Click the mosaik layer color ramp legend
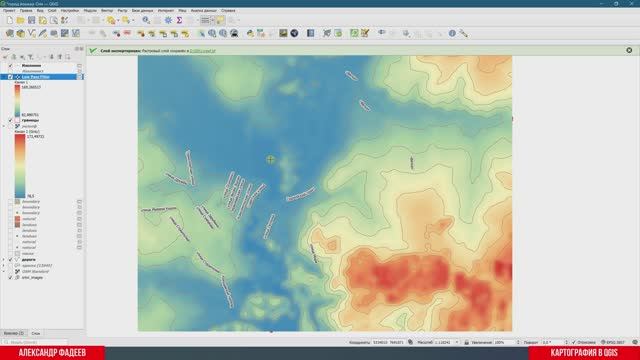Viewport: 640px width, 360px height. coord(20,166)
